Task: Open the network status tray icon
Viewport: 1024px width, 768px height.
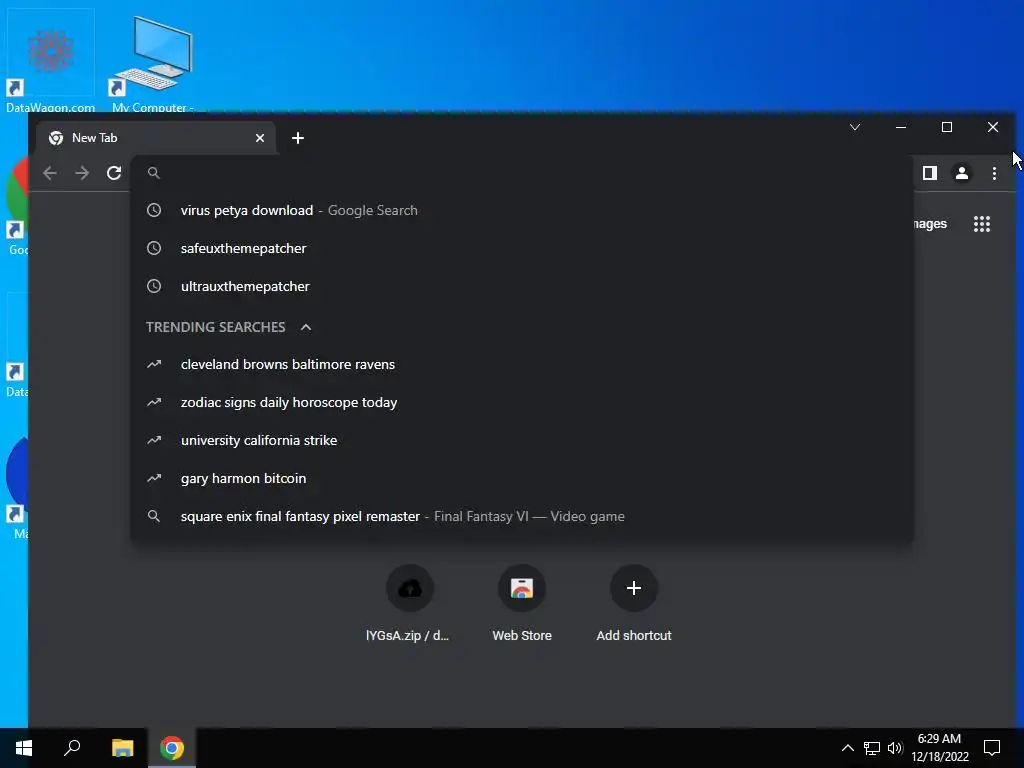Action: [872, 748]
